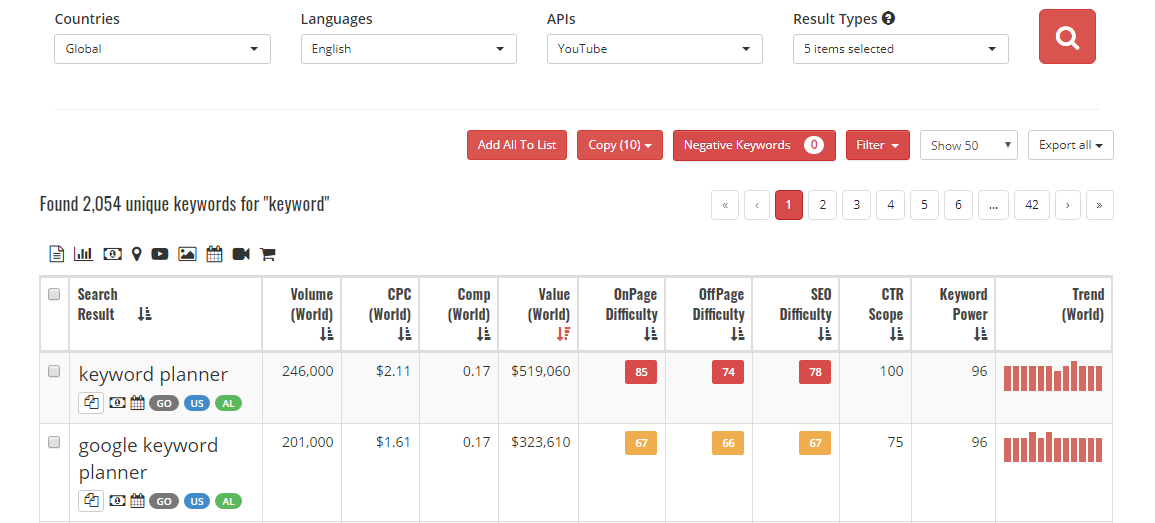Click the red SEO Difficulty 78 badge
This screenshot has width=1155, height=523.
click(814, 372)
